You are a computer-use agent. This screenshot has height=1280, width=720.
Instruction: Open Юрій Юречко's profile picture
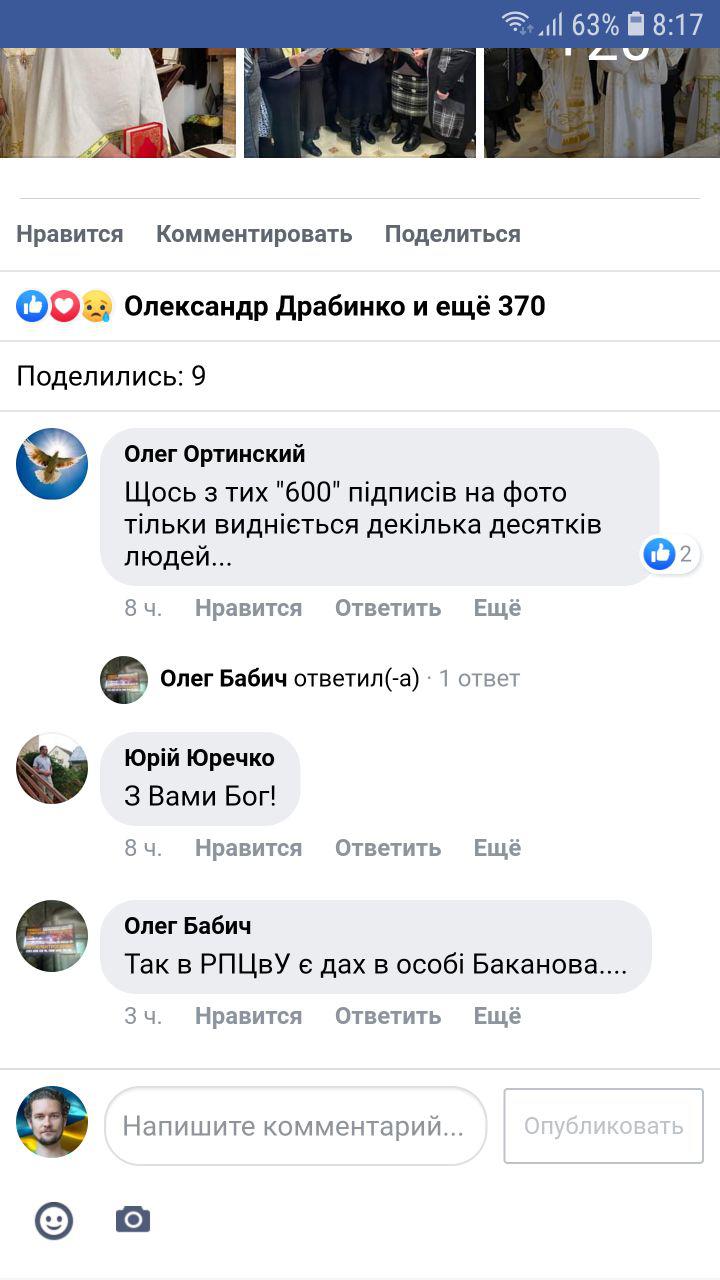tap(52, 768)
